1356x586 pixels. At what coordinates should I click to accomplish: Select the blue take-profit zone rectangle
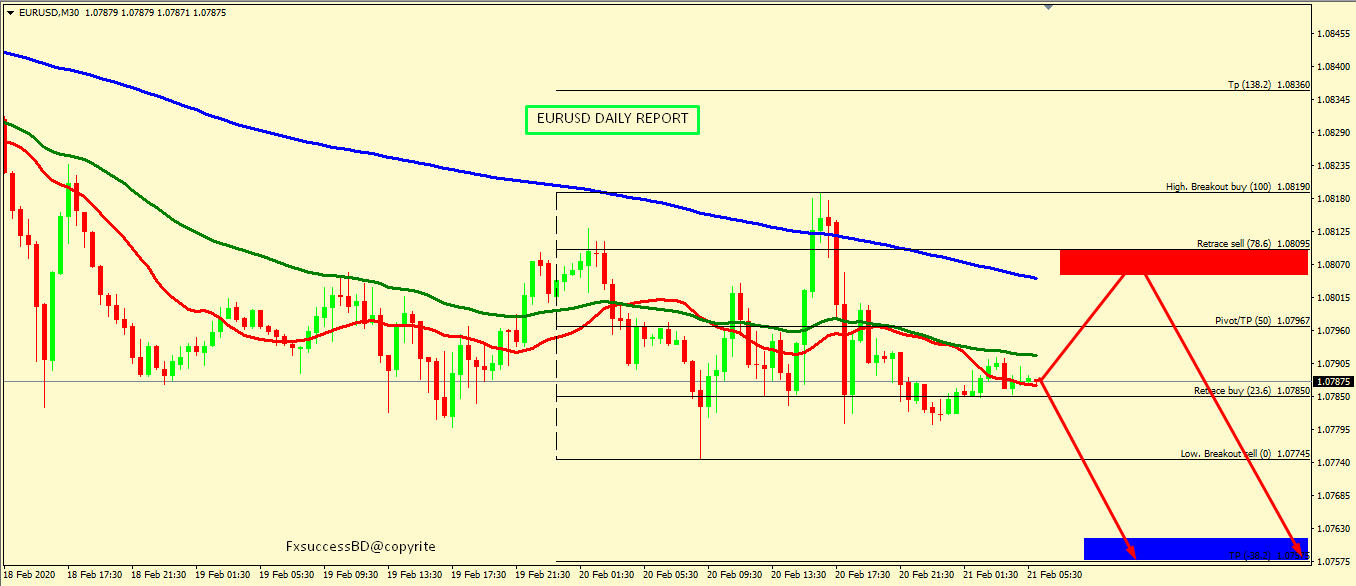pos(1195,548)
